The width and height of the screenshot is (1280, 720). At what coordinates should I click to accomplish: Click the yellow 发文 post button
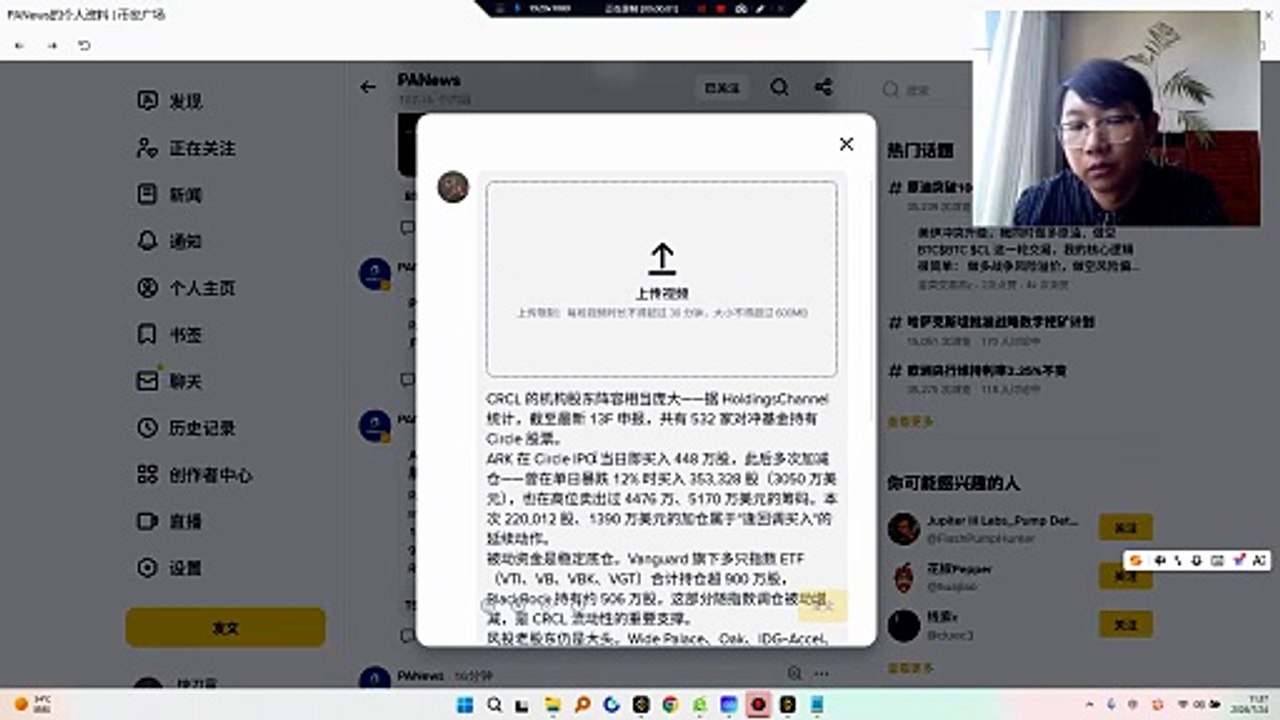point(225,628)
